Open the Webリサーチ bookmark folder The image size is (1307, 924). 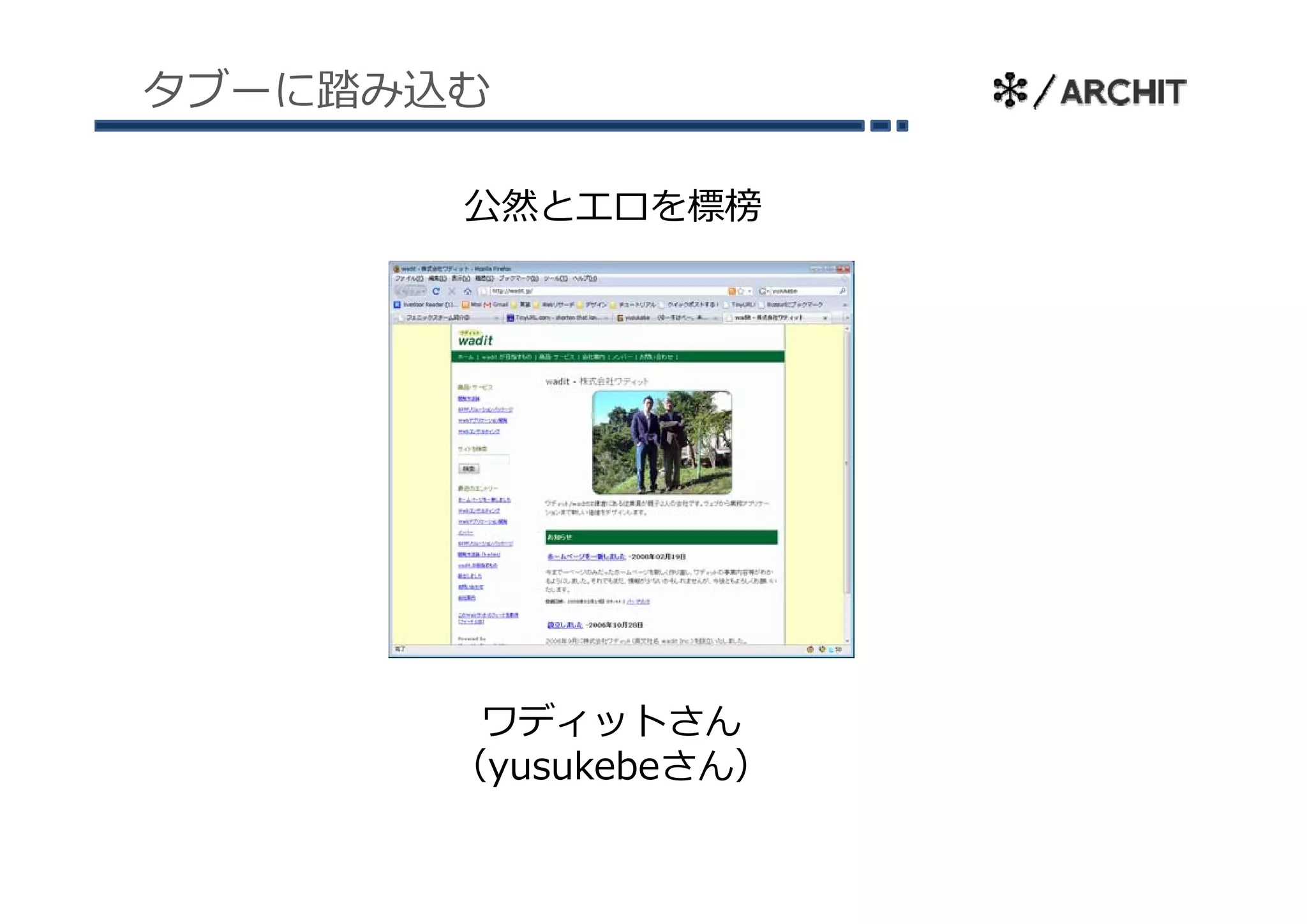554,304
